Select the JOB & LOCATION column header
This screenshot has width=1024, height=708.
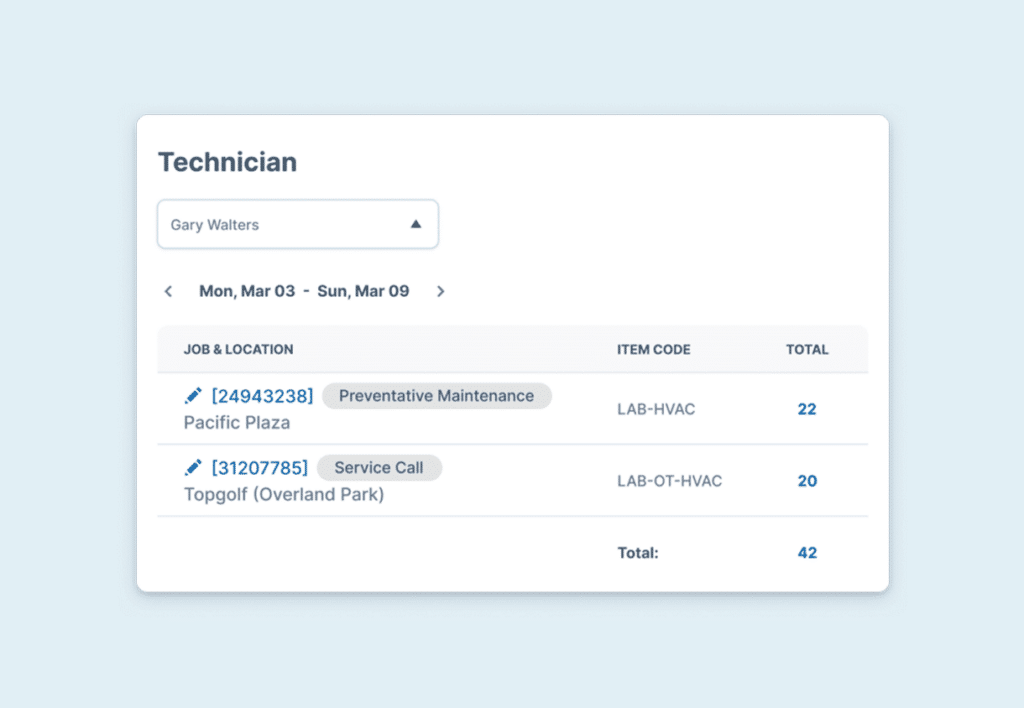238,350
